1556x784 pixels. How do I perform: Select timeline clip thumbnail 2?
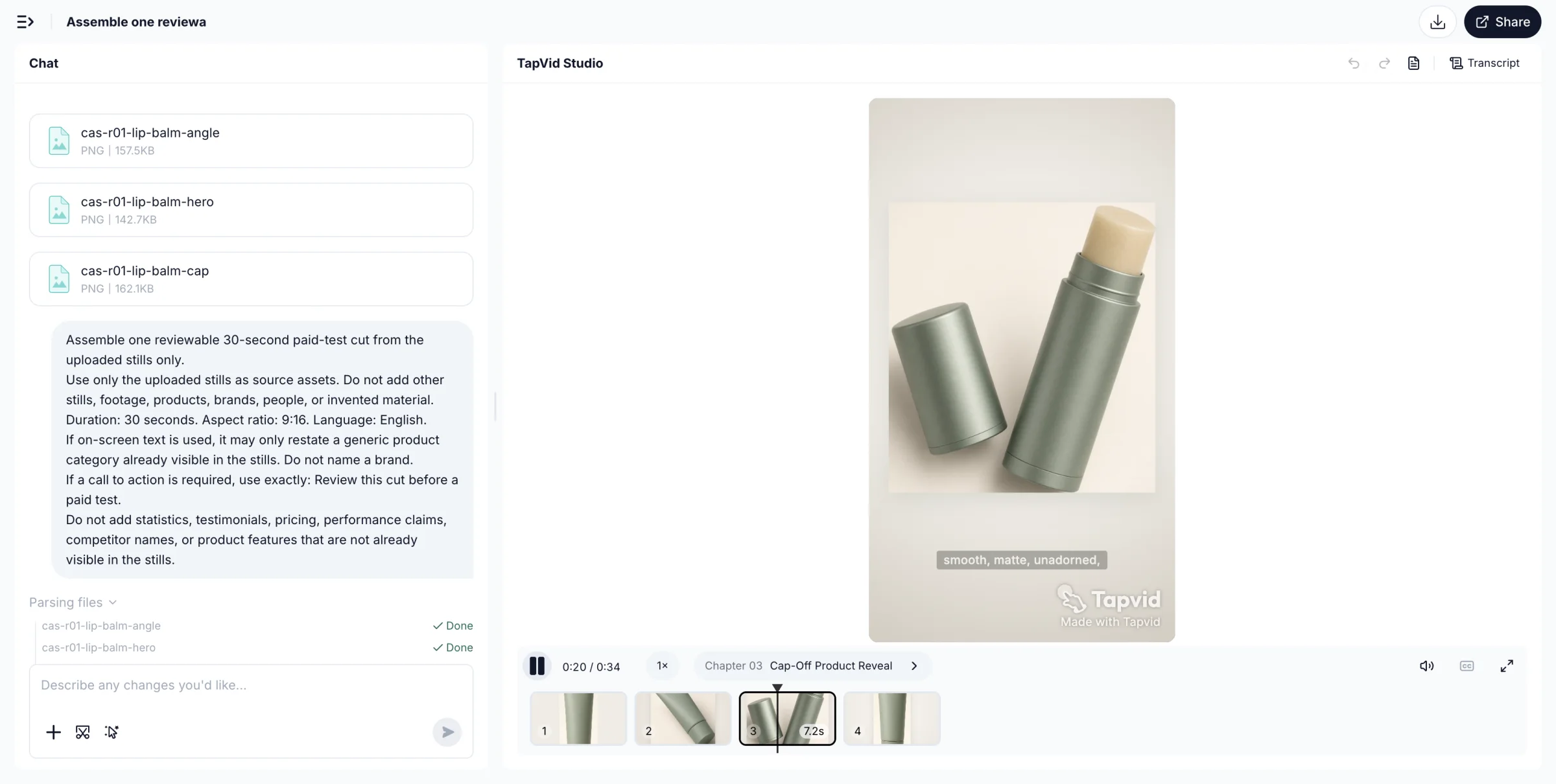[x=683, y=719]
